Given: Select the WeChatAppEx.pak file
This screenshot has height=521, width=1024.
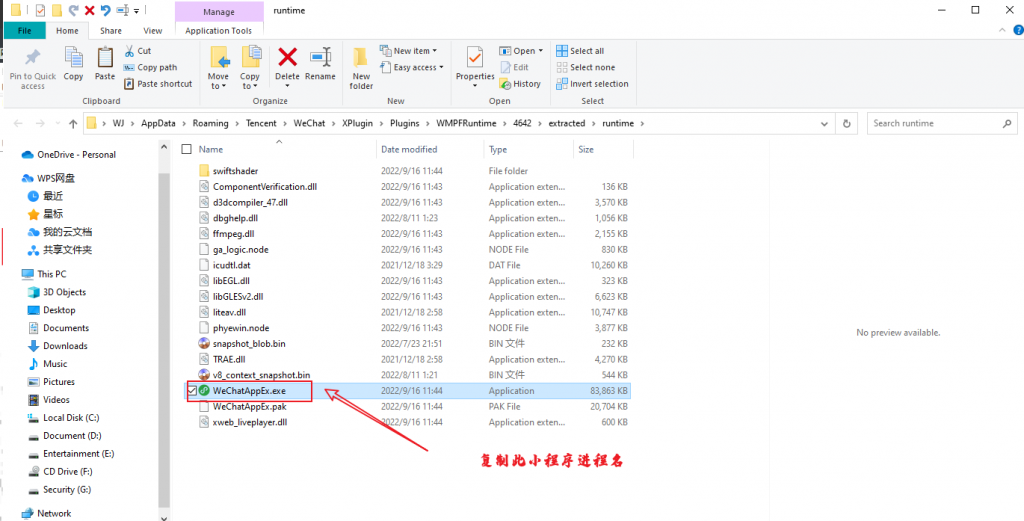Looking at the screenshot, I should tap(249, 406).
